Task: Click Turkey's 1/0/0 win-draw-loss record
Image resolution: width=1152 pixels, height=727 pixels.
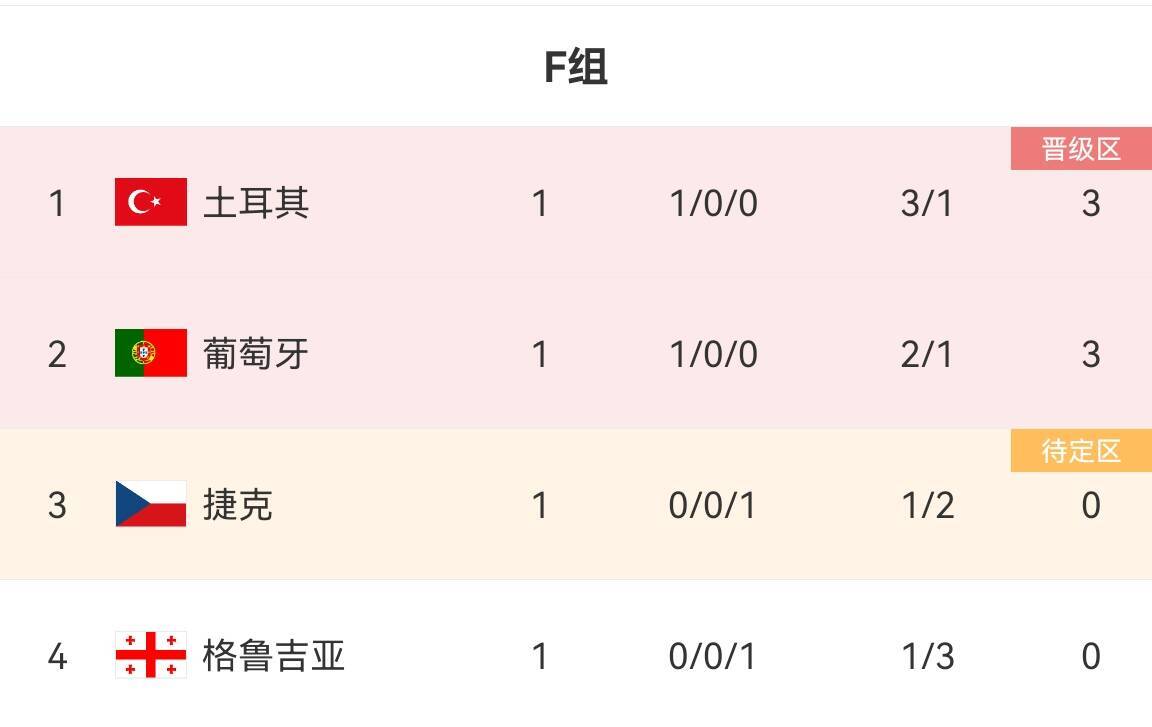Action: (713, 203)
